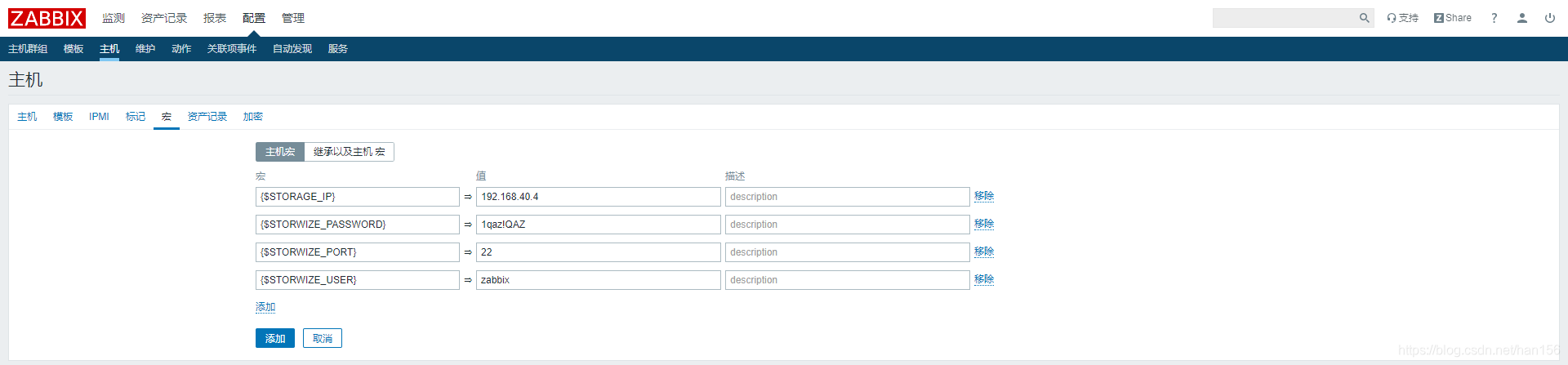
Task: Select the 主机宏 toggle option
Action: 280,152
